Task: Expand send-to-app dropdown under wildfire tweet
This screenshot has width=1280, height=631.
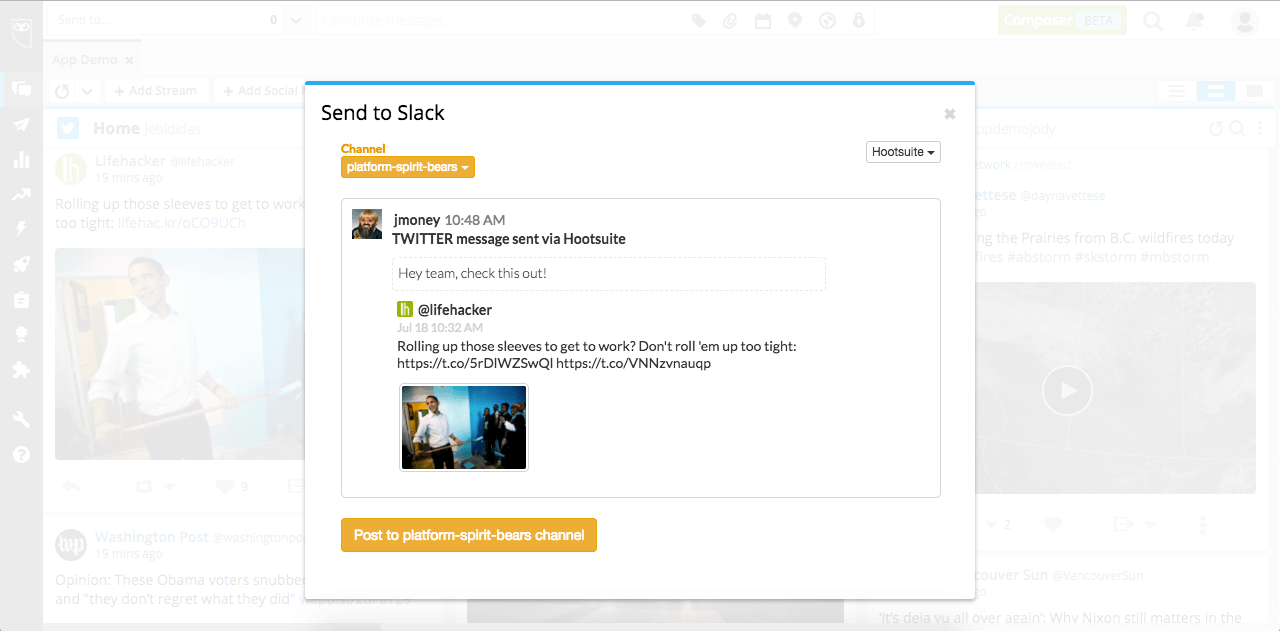Action: [x=1149, y=524]
